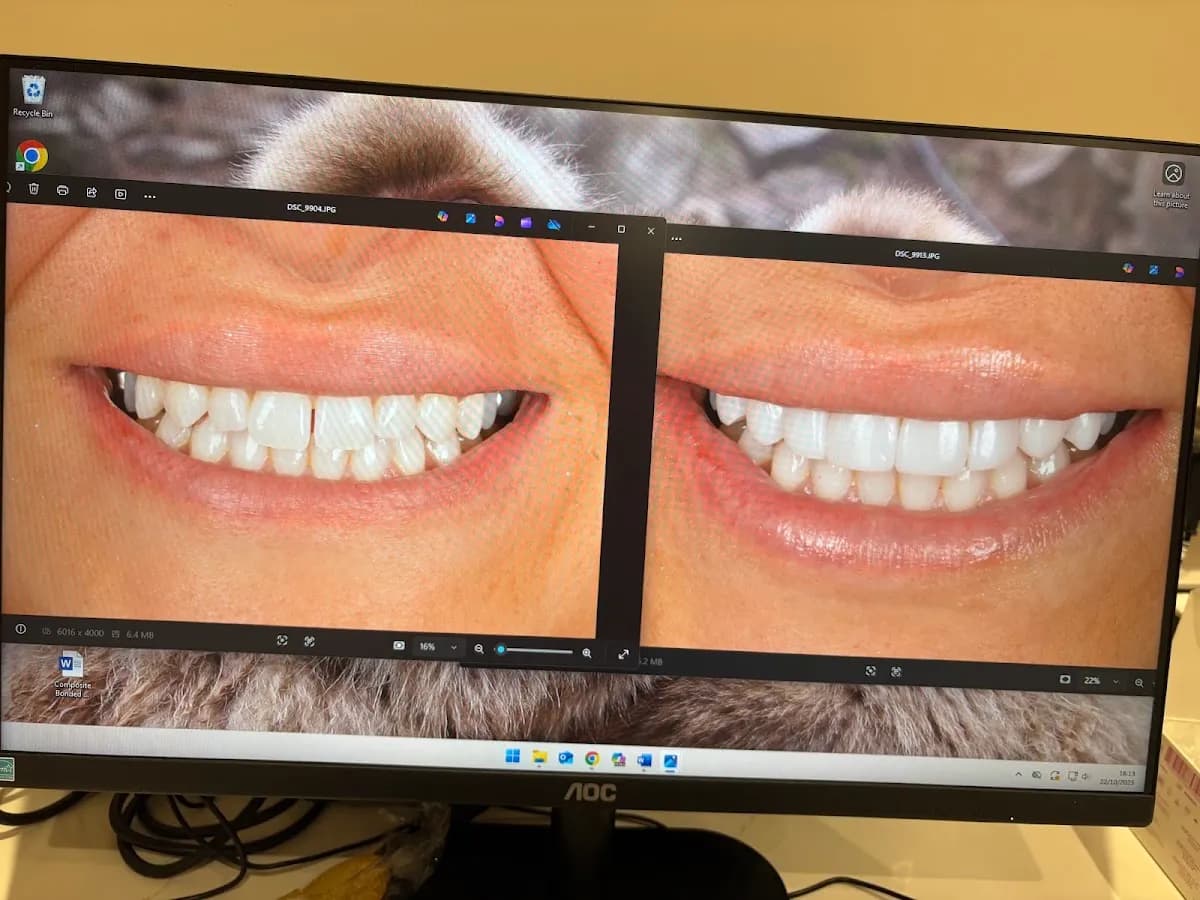The width and height of the screenshot is (1200, 900).
Task: Start slideshow in the DSC_9904 window
Action: tap(120, 194)
